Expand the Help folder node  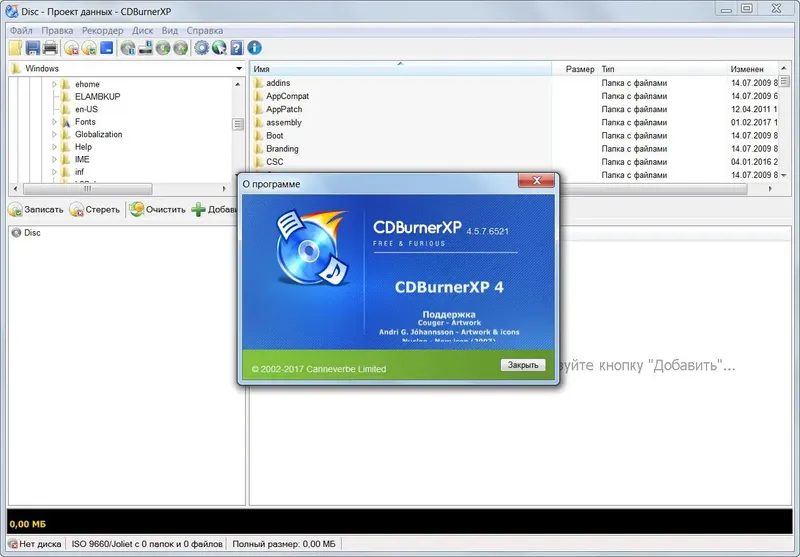click(x=54, y=147)
